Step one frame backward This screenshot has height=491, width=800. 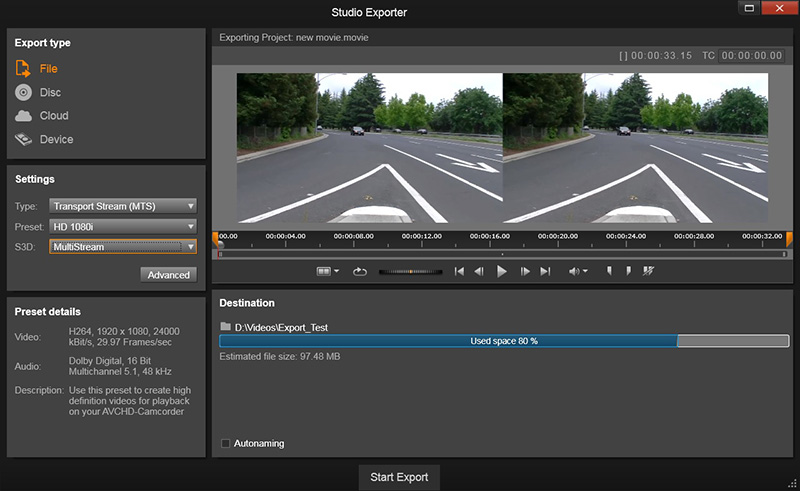pos(479,271)
